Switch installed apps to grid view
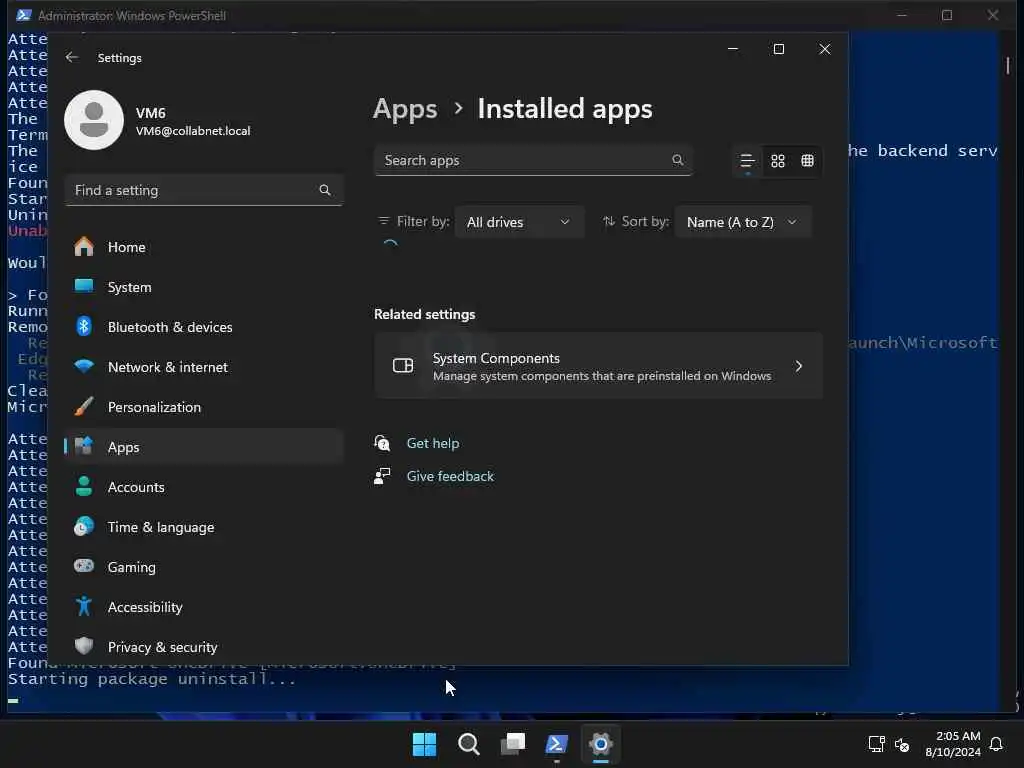This screenshot has width=1024, height=768. [x=777, y=161]
